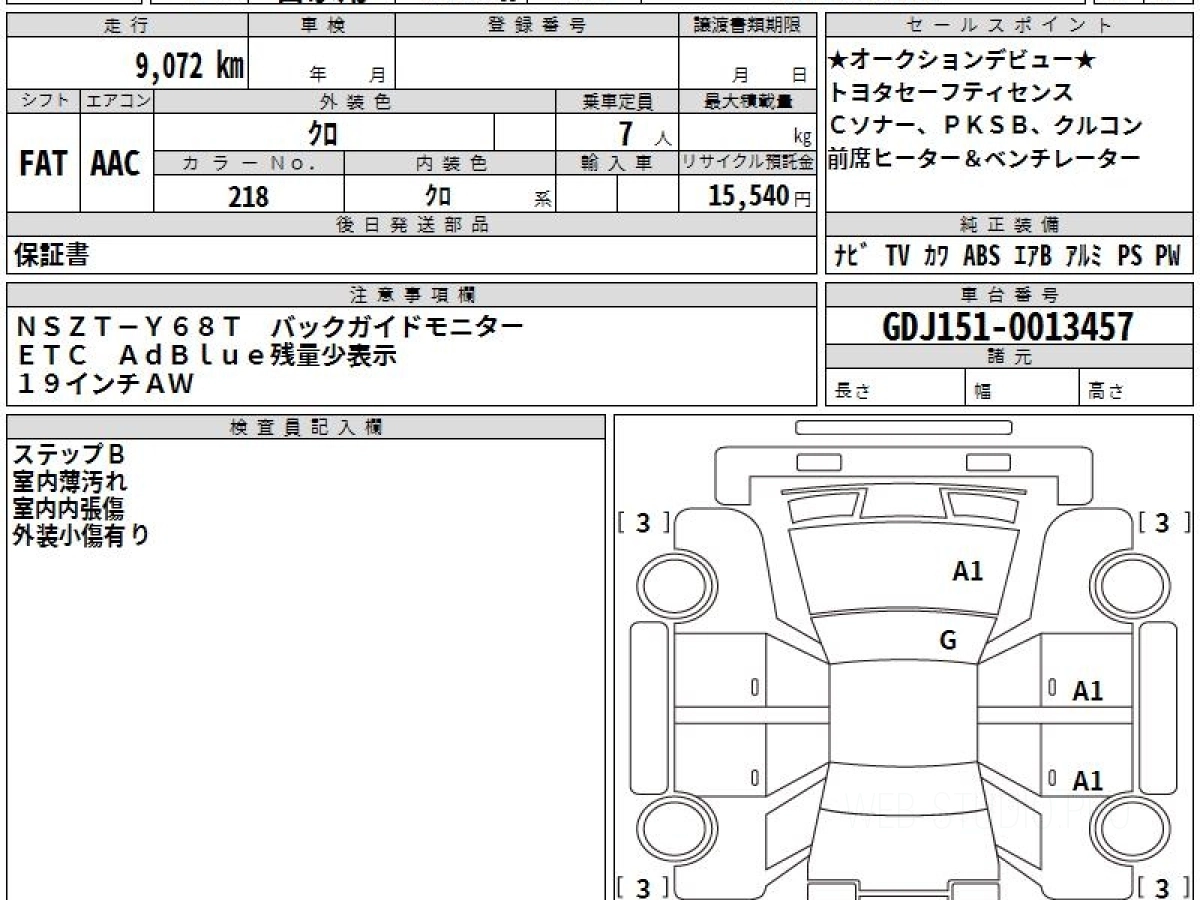Click the 注意事項欄 header
1200x900 pixels.
click(412, 295)
